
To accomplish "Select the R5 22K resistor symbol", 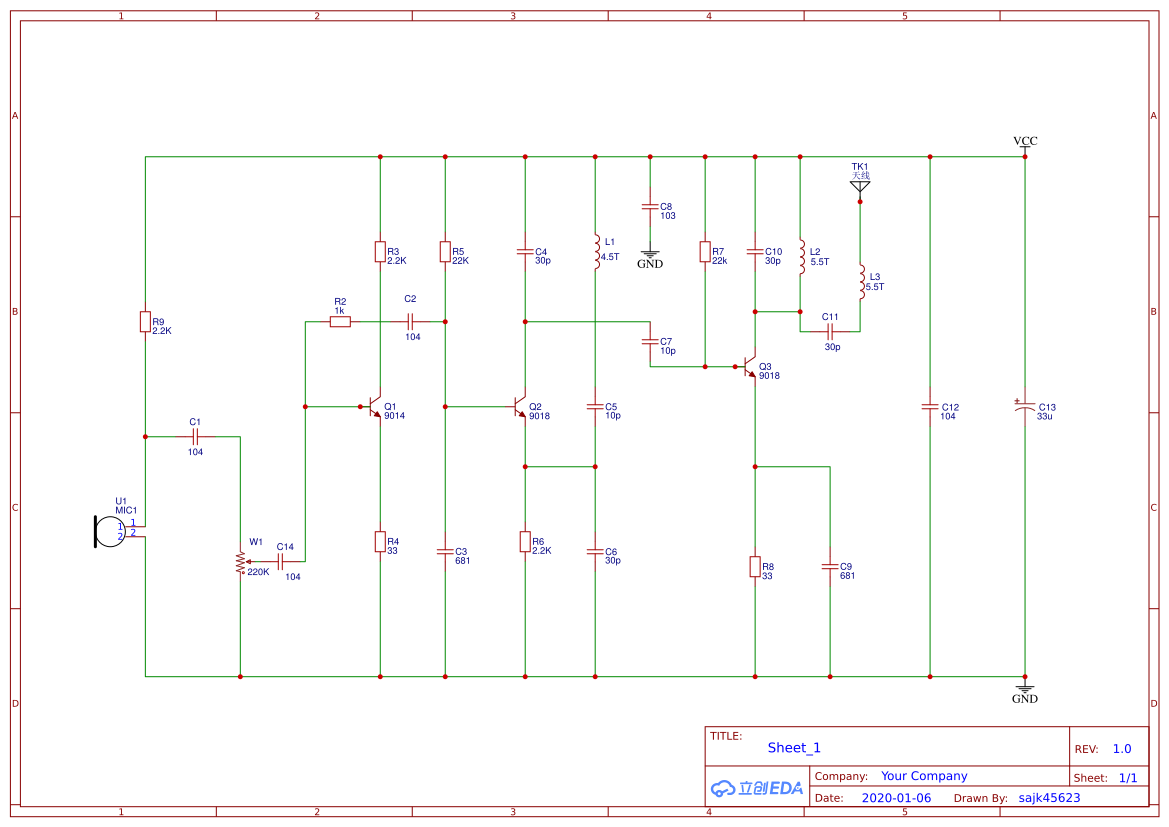I will [x=445, y=252].
